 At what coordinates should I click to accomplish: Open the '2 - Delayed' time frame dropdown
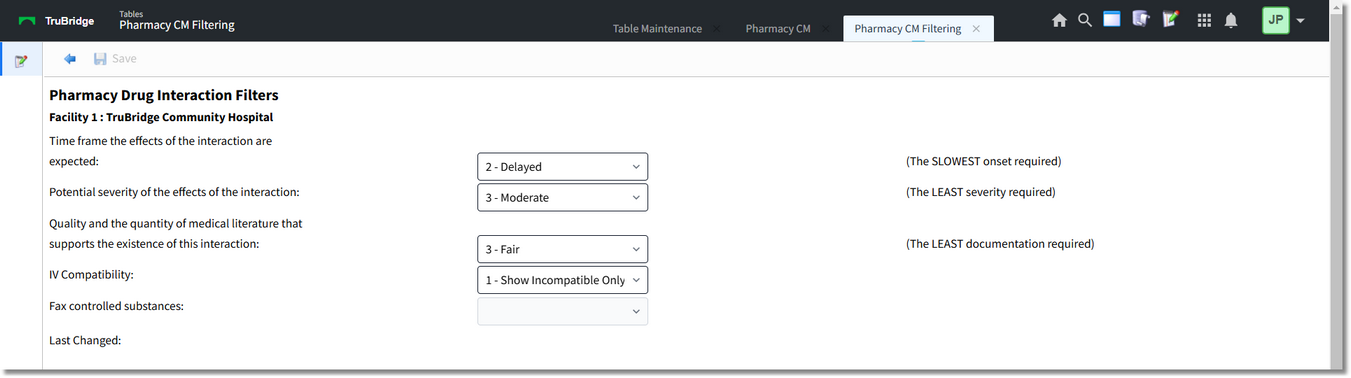[563, 167]
